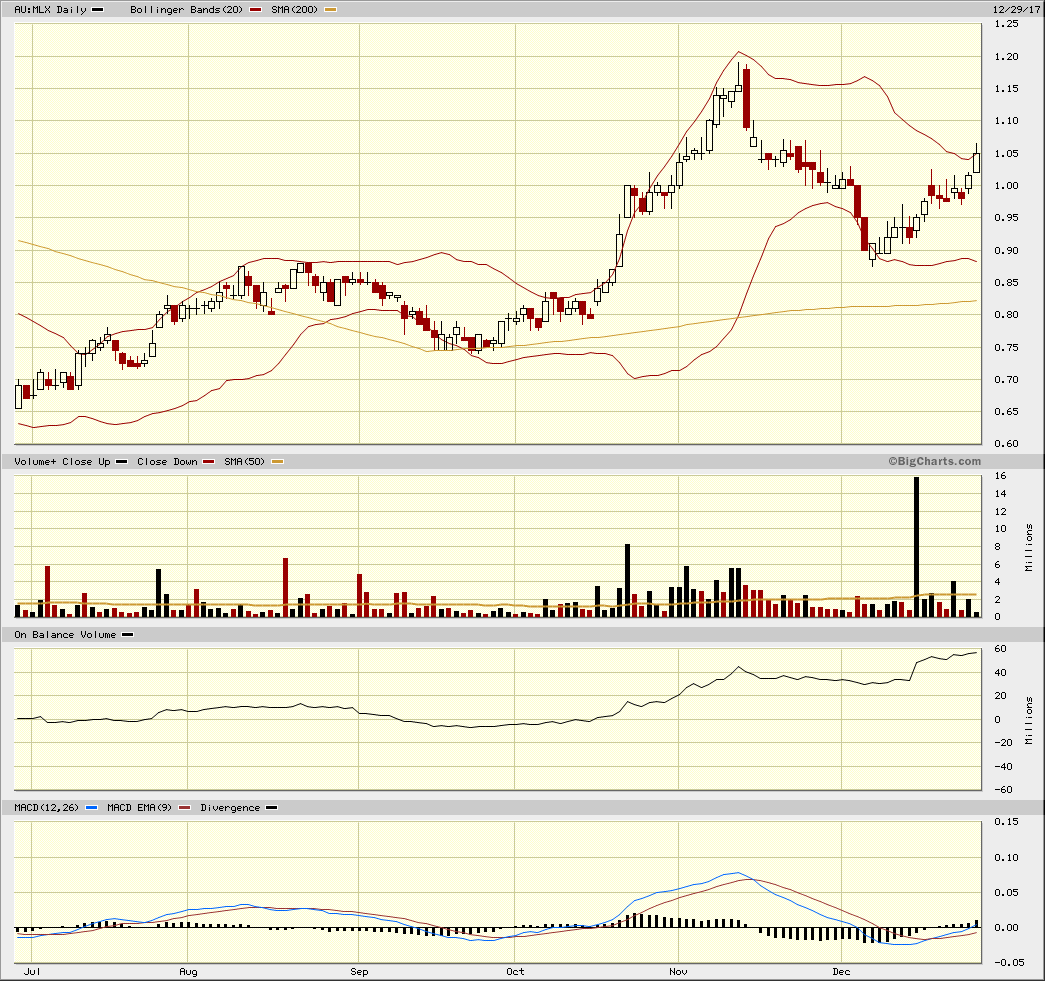Screen dimensions: 1045x981
Task: Click the Oct label on the time axis
Action: coord(515,971)
